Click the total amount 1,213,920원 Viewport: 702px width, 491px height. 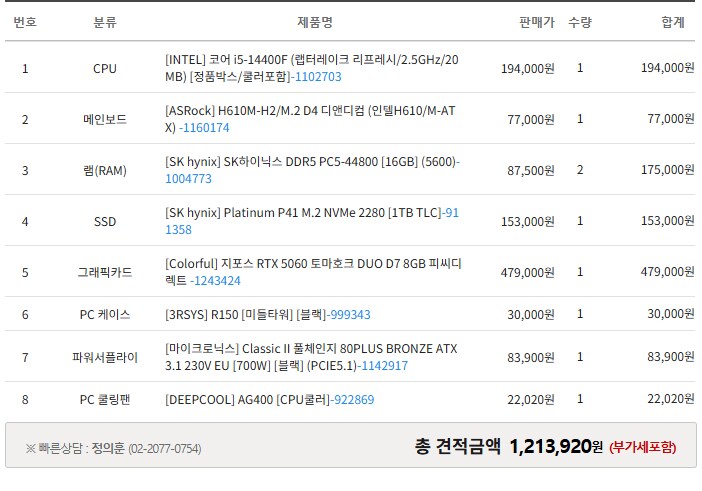tap(556, 446)
